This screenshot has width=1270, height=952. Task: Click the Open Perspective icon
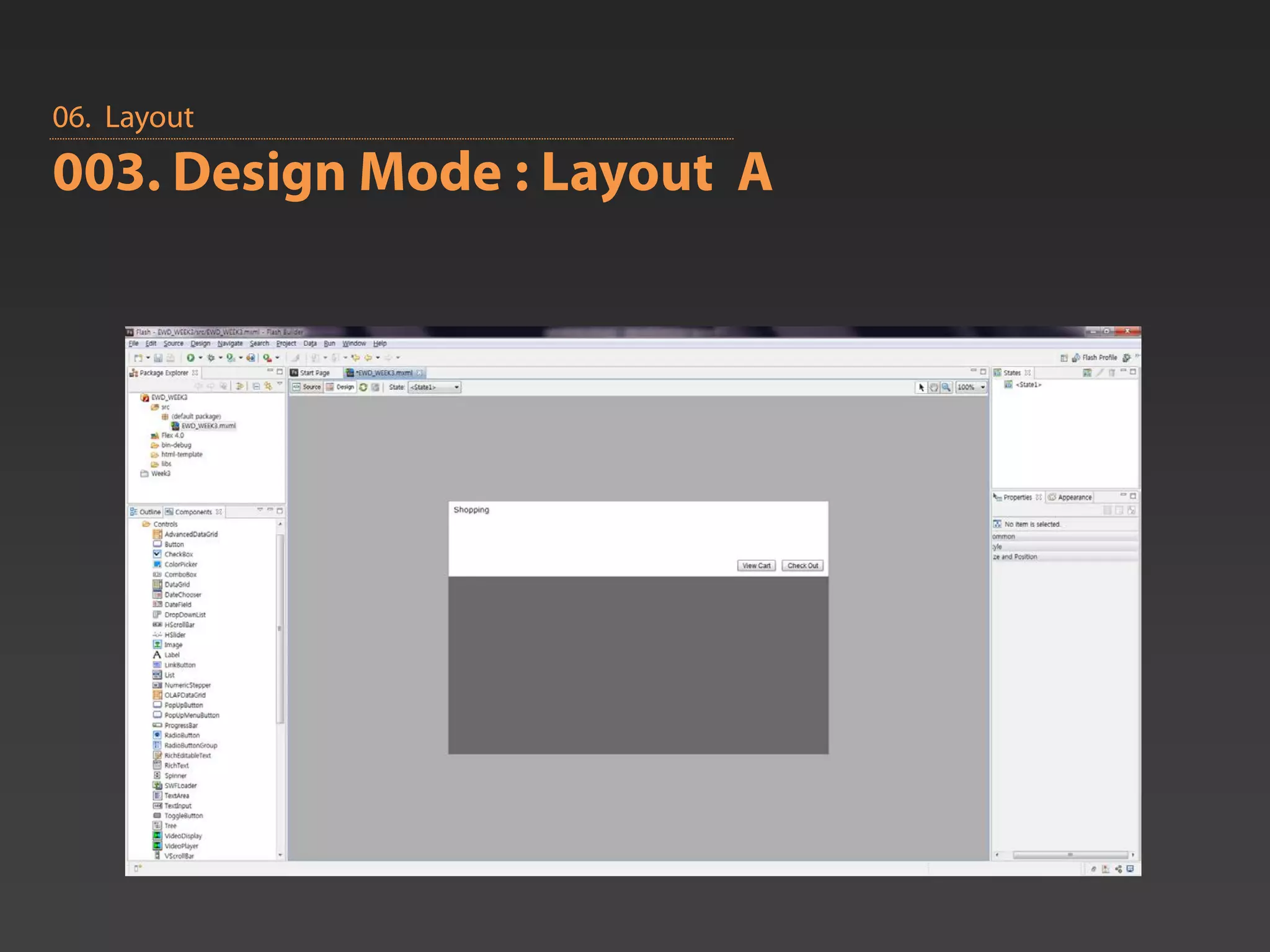click(x=1064, y=358)
